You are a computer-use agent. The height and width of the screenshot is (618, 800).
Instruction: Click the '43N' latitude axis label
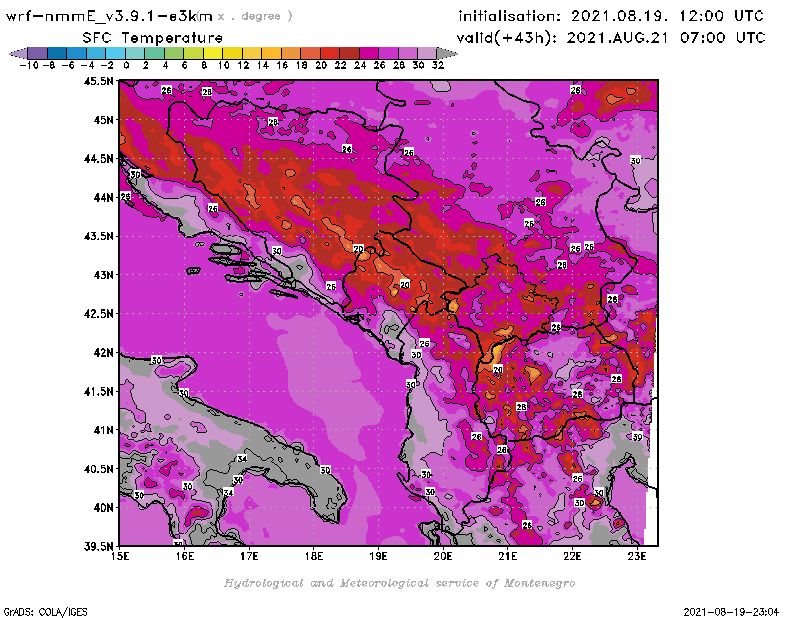(104, 275)
